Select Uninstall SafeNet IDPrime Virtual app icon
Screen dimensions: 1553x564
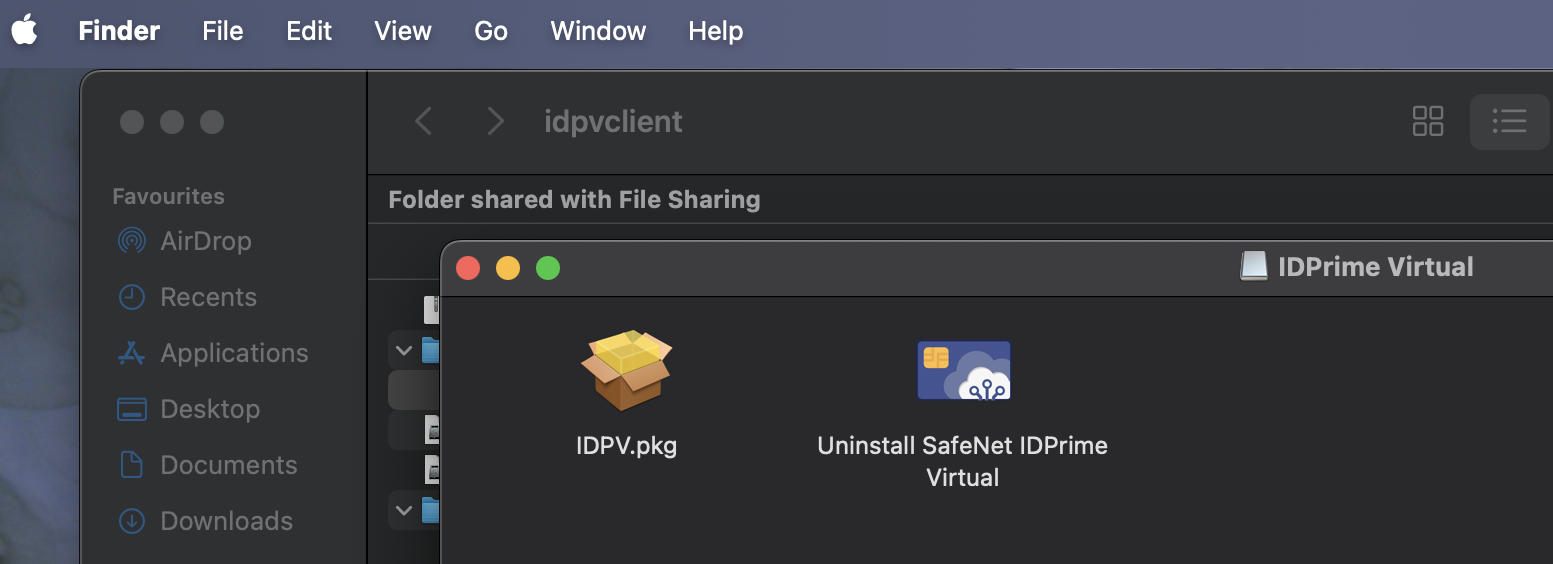[964, 370]
